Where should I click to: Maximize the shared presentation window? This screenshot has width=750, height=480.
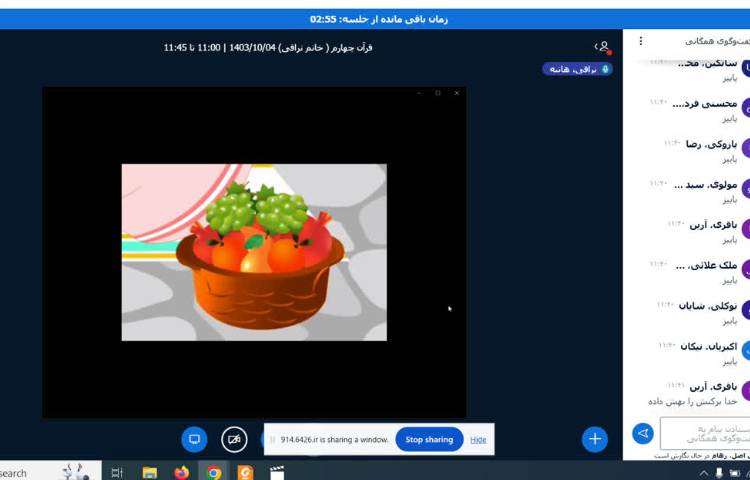click(x=438, y=93)
